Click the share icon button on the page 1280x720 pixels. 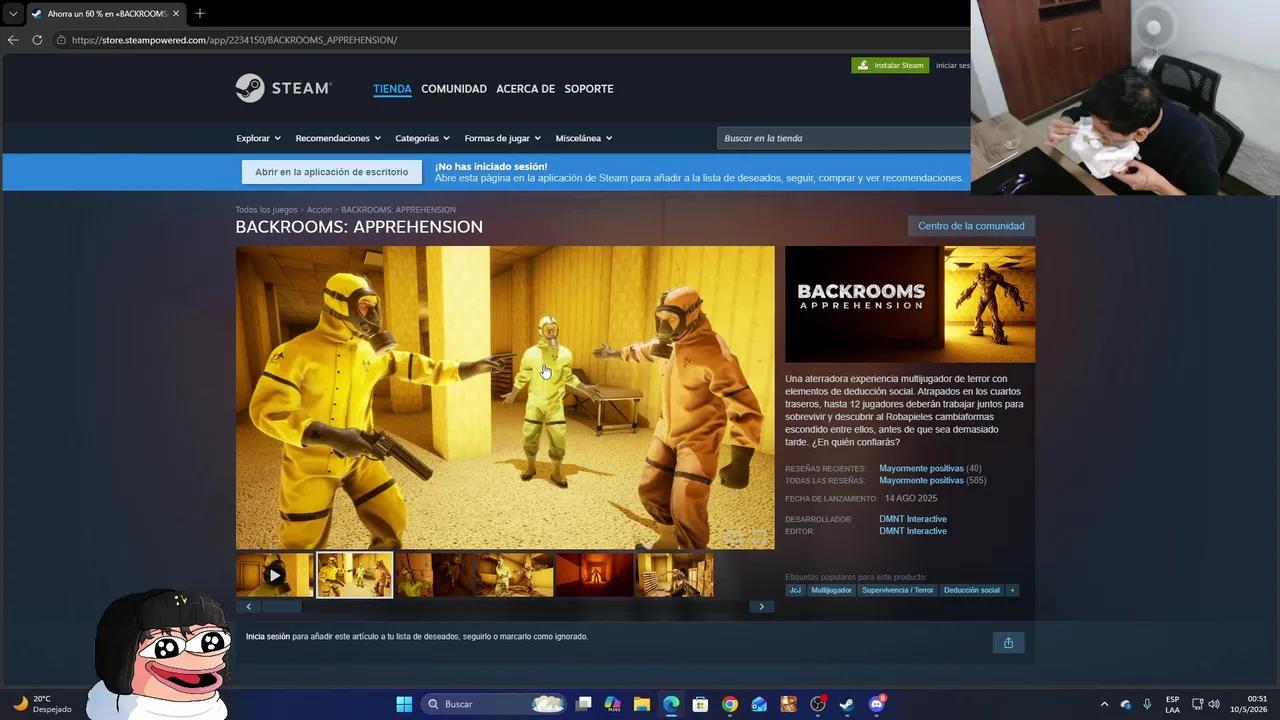point(1008,643)
